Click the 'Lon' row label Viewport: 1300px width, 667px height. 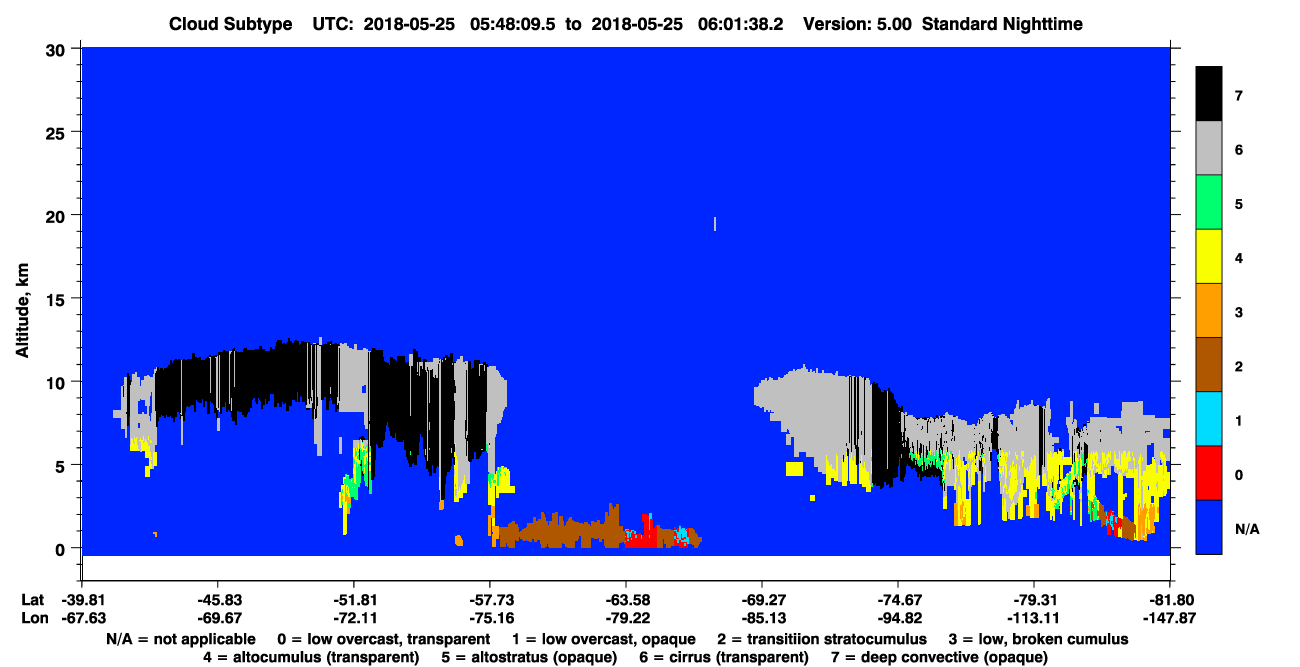point(33,618)
